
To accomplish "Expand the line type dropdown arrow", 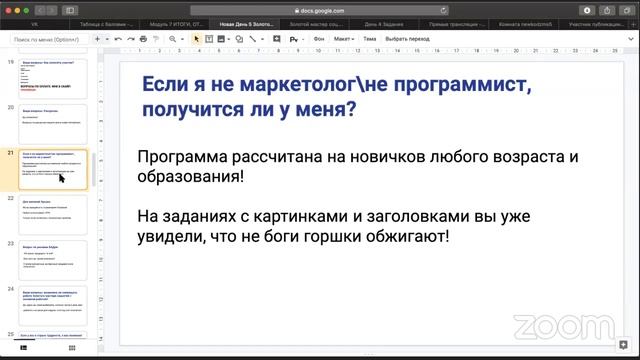I will 262,39.
